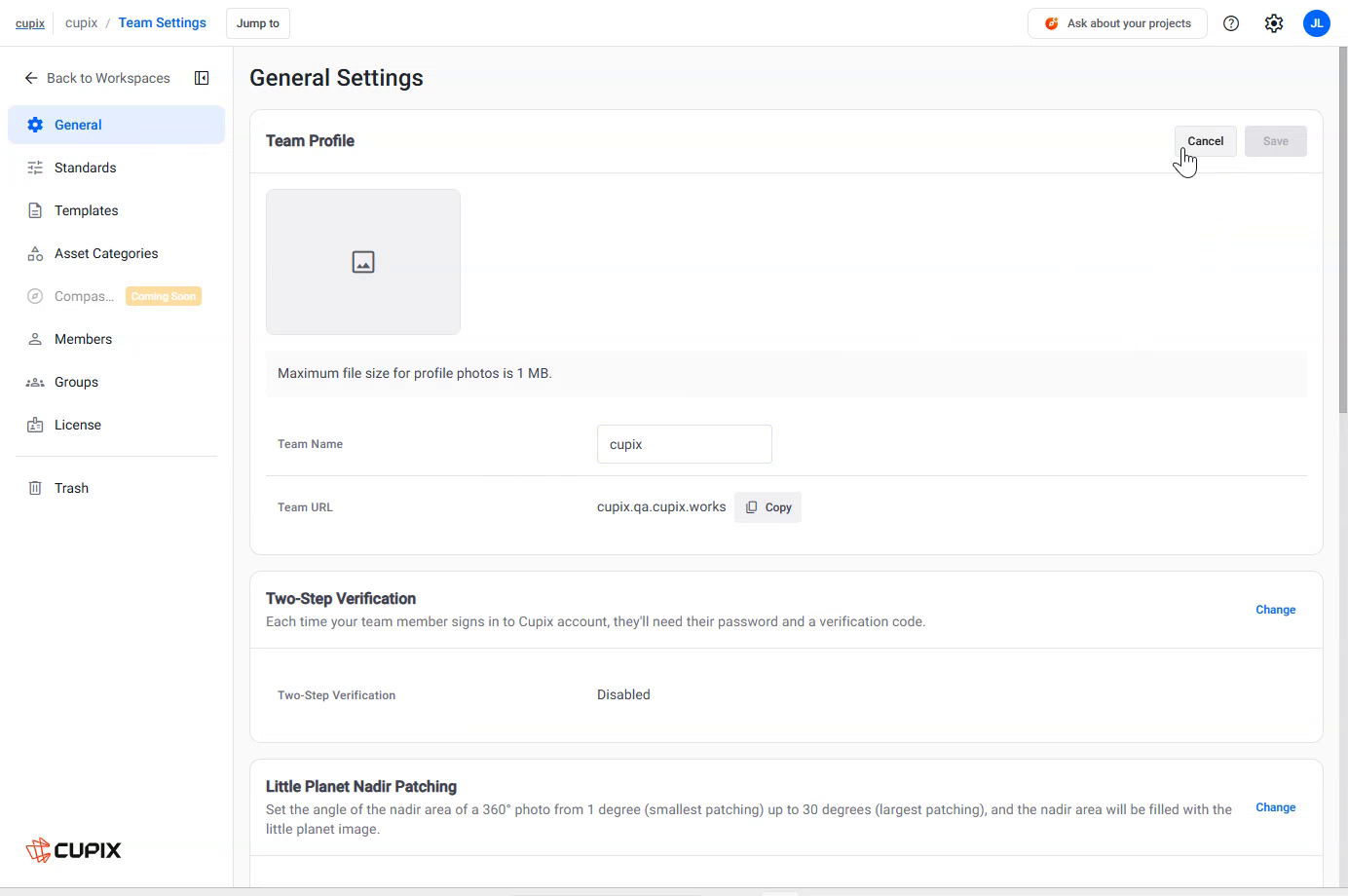
Task: Click the cupix team breadcrumb
Action: [81, 23]
